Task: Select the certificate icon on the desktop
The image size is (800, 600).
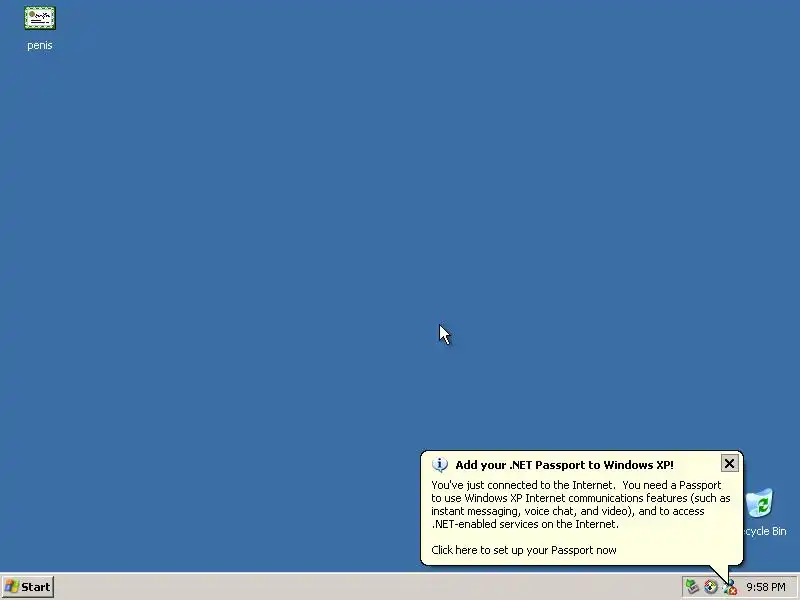Action: click(x=40, y=18)
